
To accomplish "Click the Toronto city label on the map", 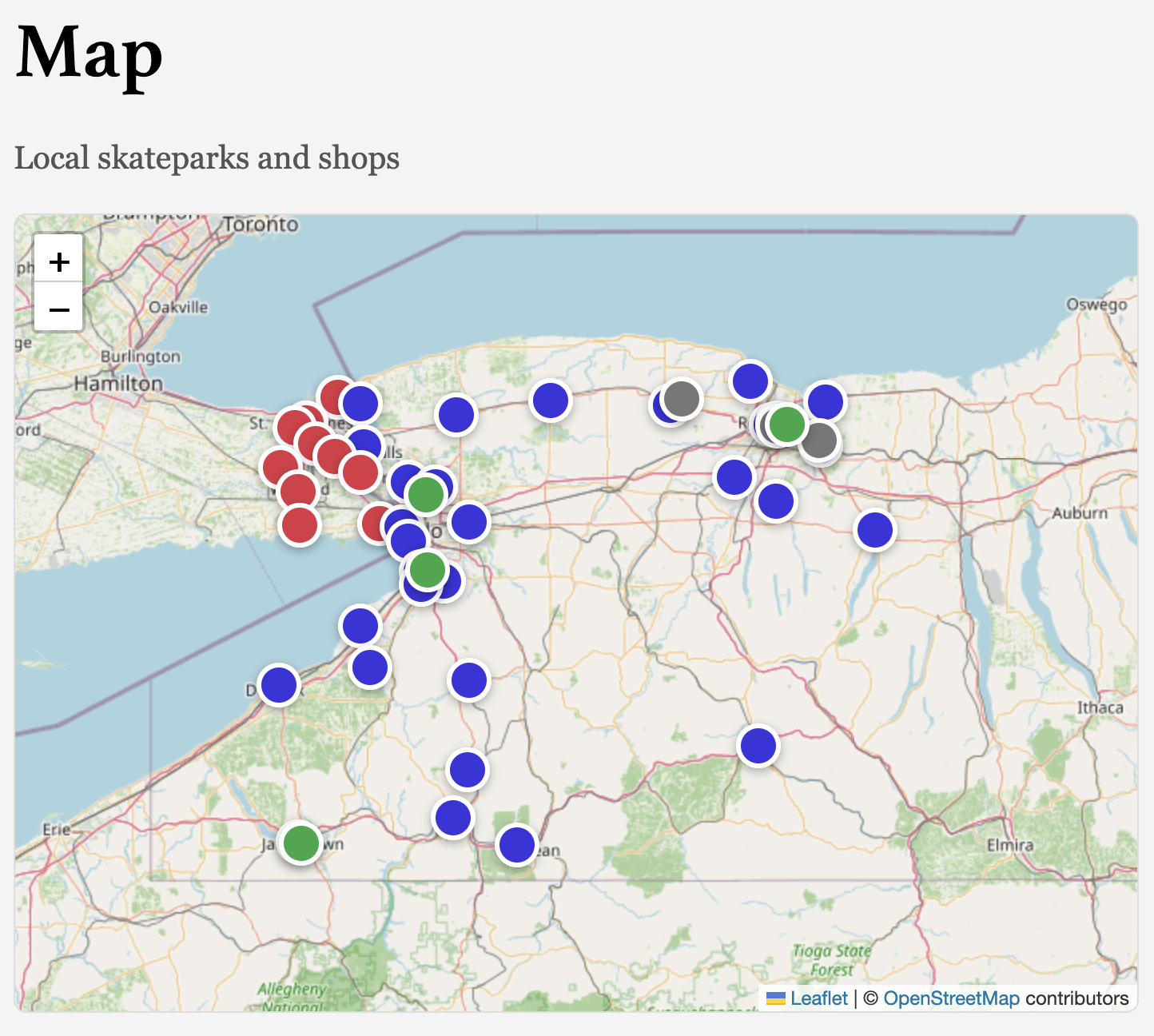I will [261, 225].
